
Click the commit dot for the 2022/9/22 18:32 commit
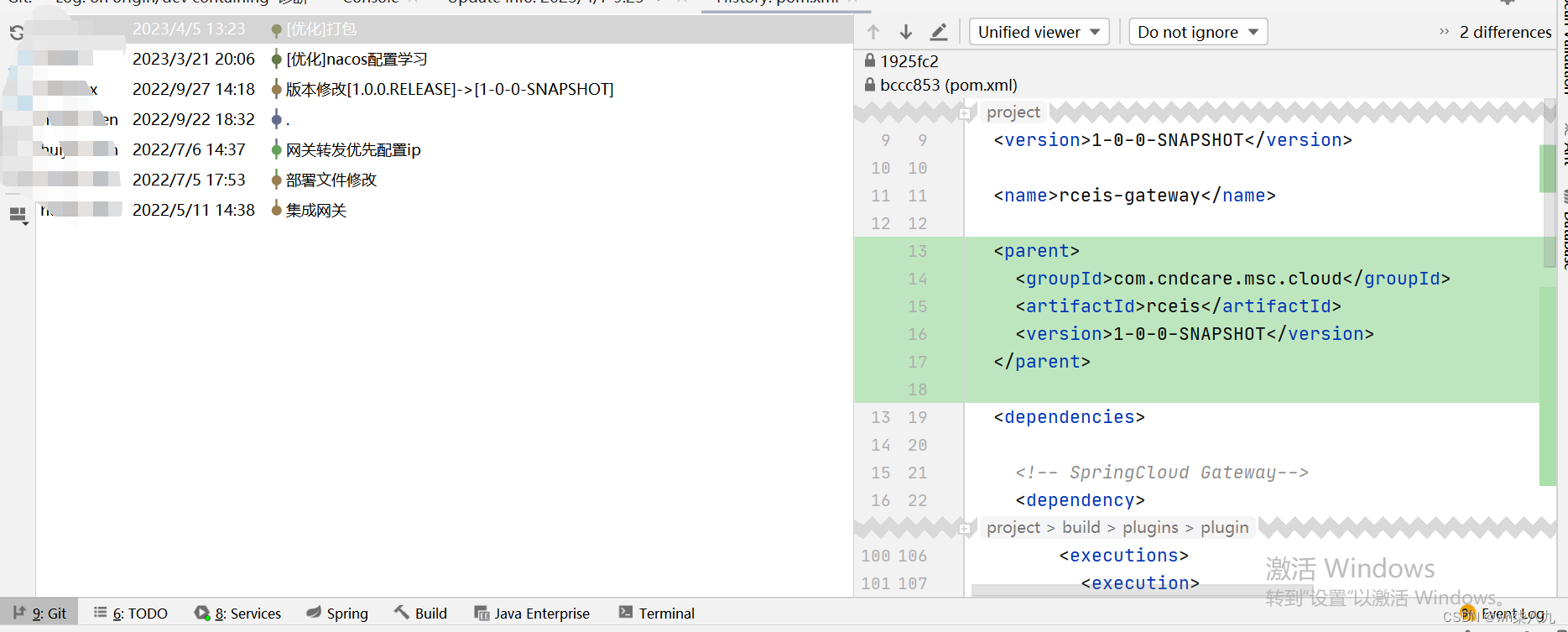(276, 119)
